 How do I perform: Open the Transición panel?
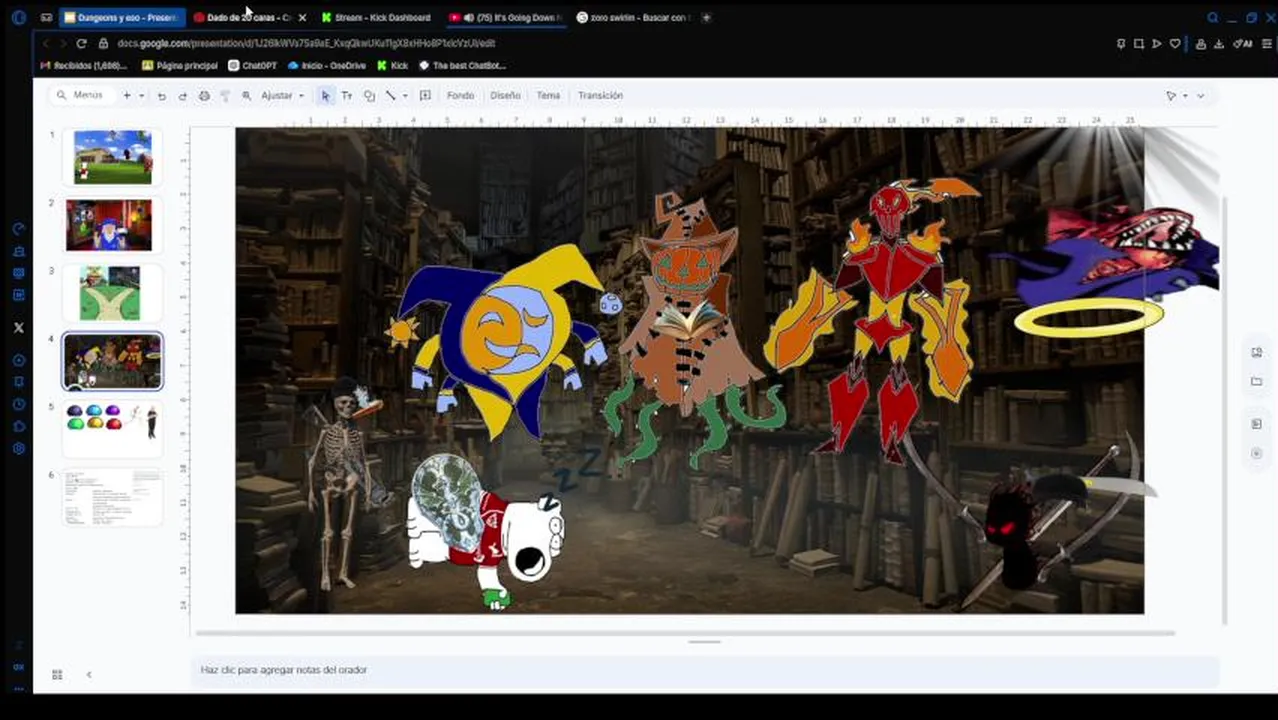pyautogui.click(x=600, y=96)
